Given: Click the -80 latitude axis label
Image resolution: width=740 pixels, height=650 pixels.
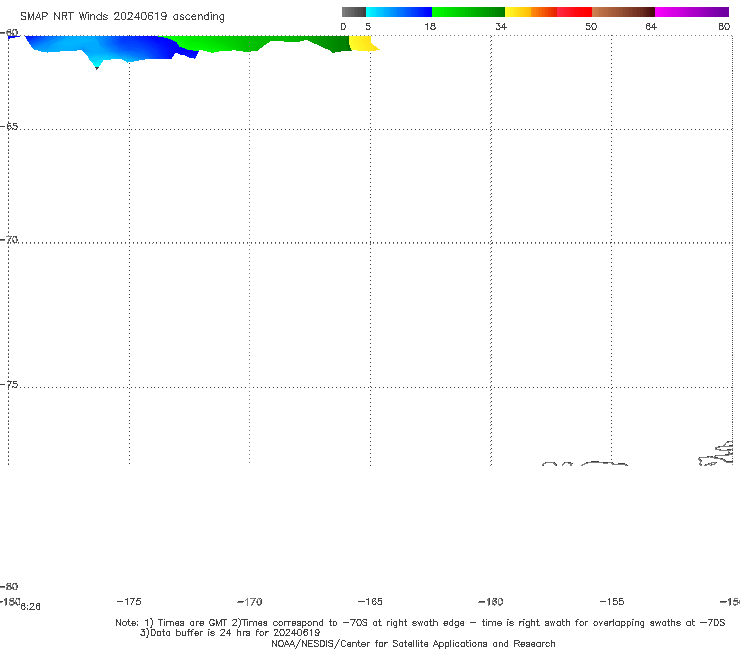Looking at the screenshot, I should point(9,586).
